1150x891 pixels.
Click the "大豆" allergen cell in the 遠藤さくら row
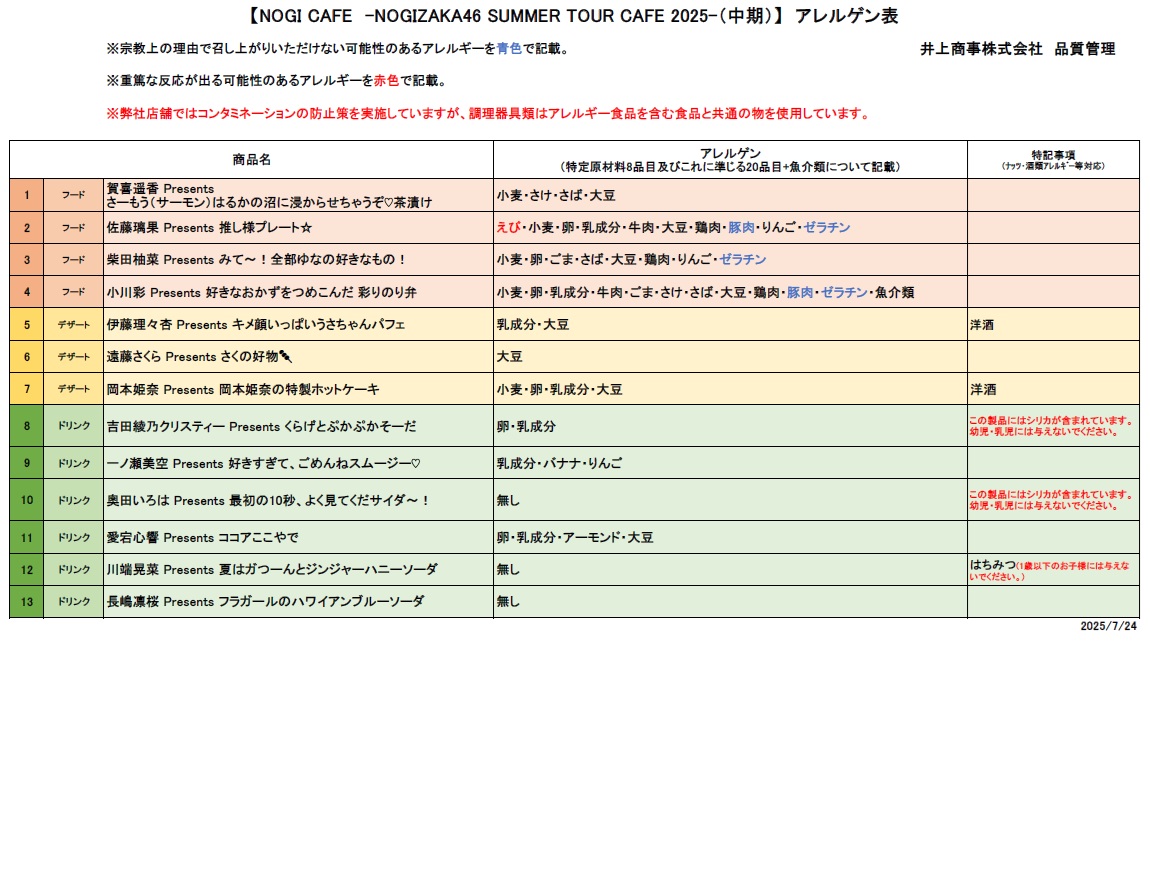[730, 356]
